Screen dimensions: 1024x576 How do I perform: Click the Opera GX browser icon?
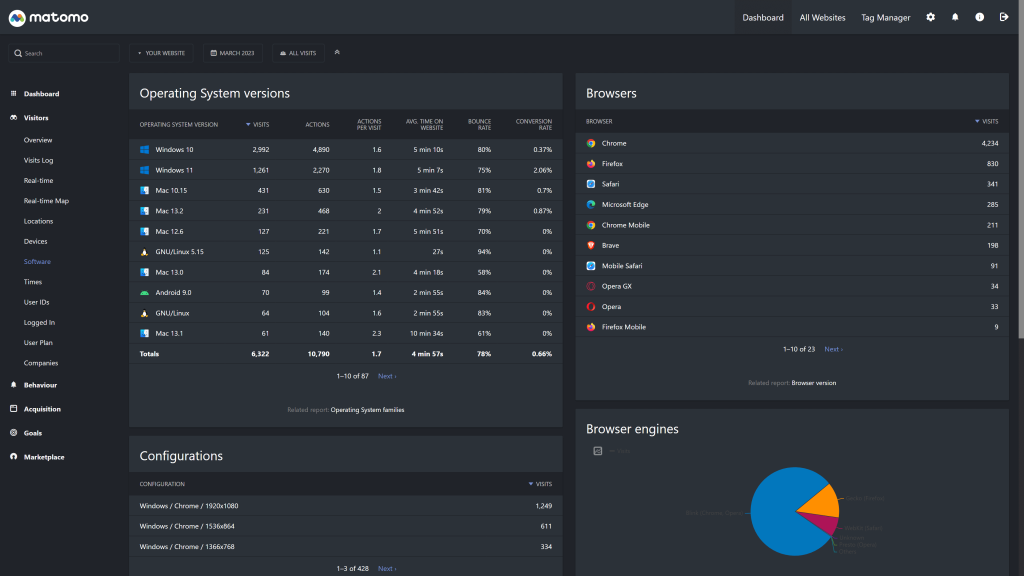coord(591,286)
